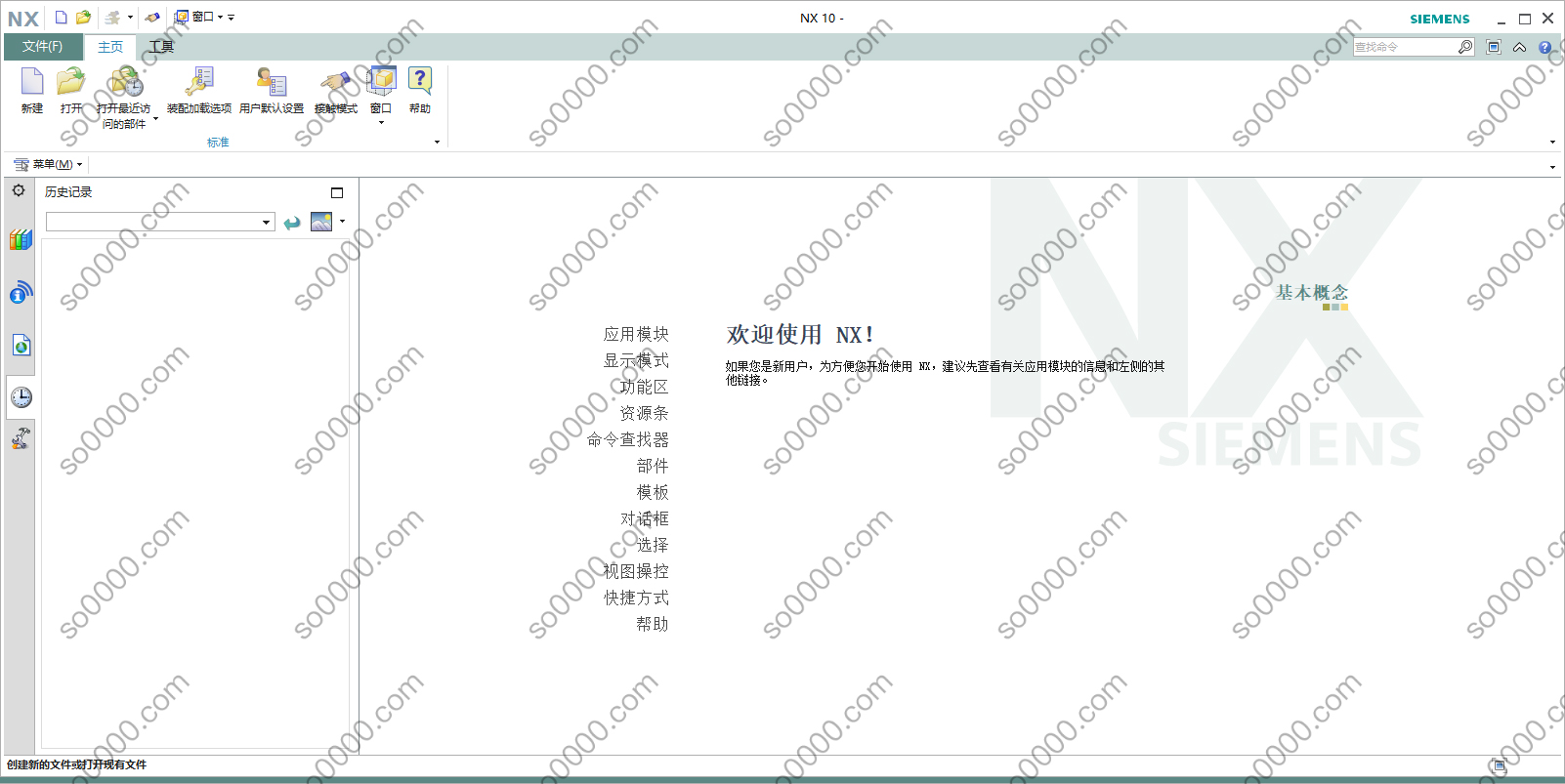Open the 文件(F) menu
The width and height of the screenshot is (1565, 784).
43,47
